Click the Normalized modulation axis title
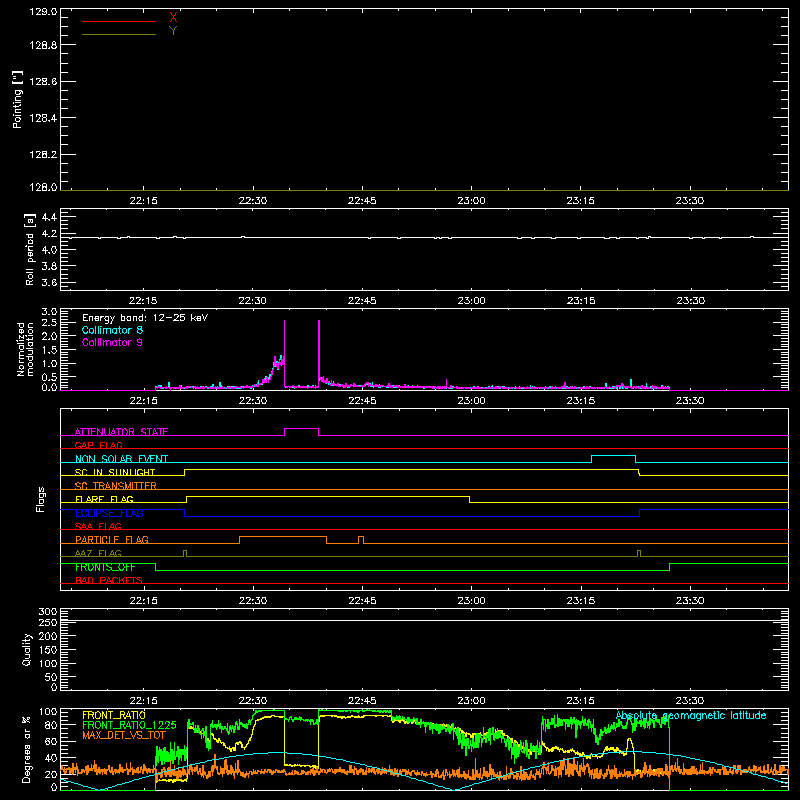The height and width of the screenshot is (800, 800). tap(25, 349)
